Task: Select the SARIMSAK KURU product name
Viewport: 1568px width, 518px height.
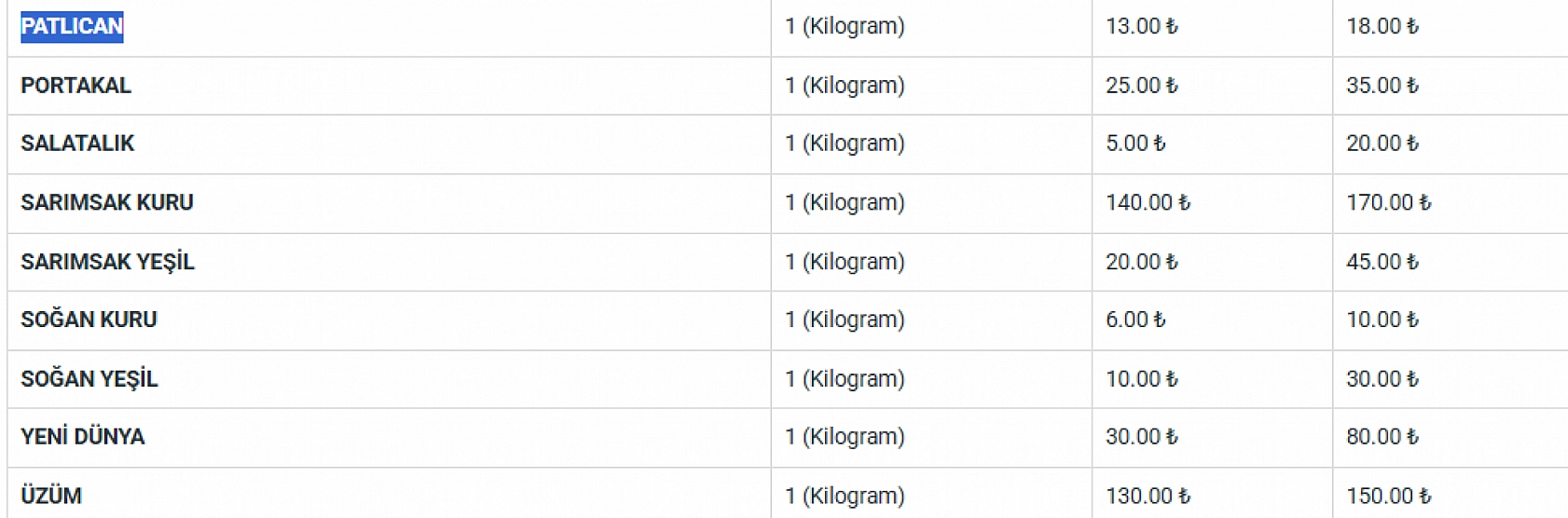Action: pos(106,202)
